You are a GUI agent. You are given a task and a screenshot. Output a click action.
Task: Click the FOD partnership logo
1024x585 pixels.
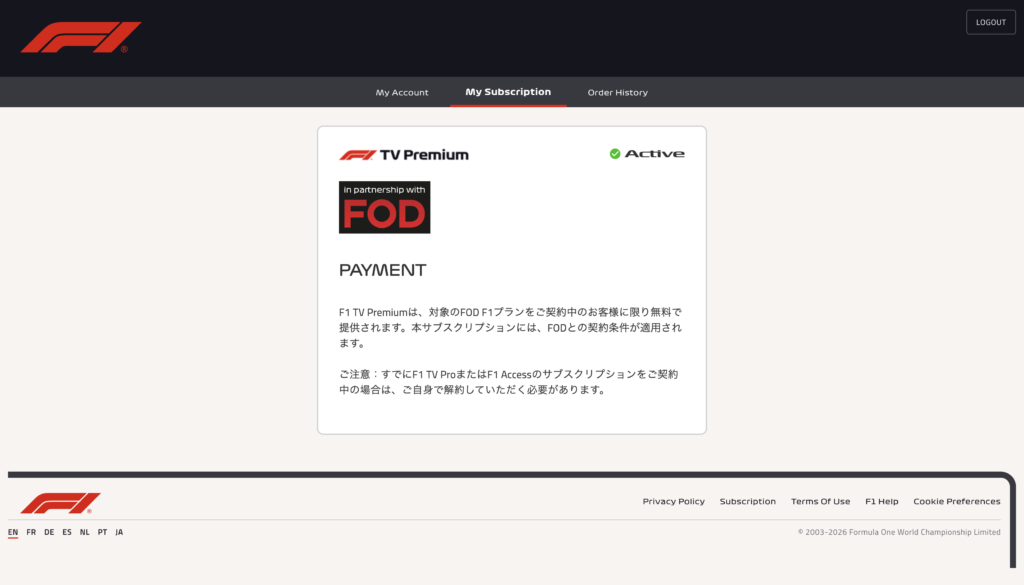click(x=384, y=207)
